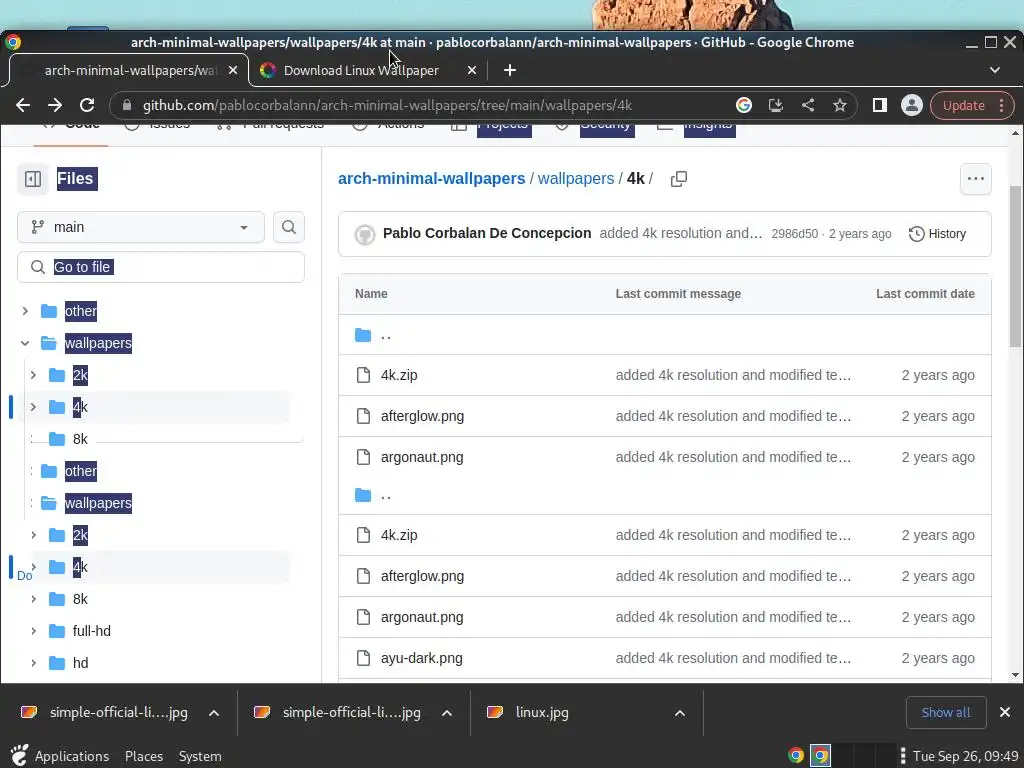Open Pablo Corbalan De Concepcion author link

(487, 233)
